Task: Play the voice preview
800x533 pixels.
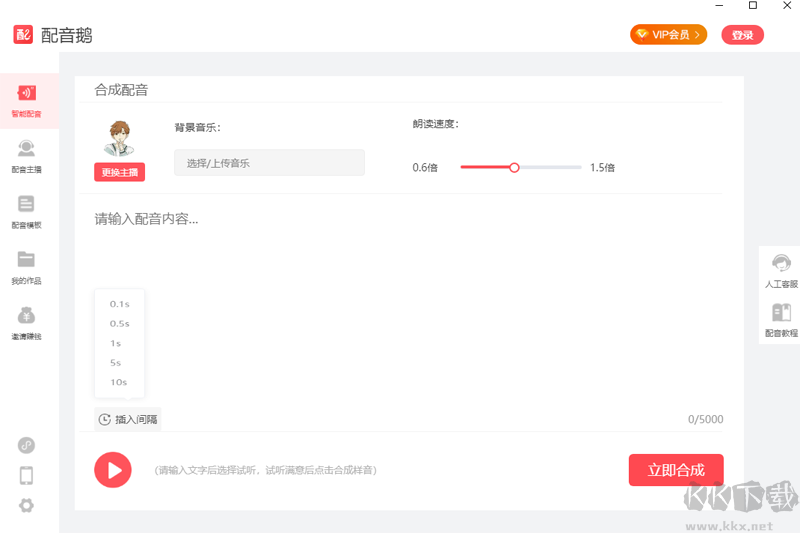Action: tap(113, 469)
